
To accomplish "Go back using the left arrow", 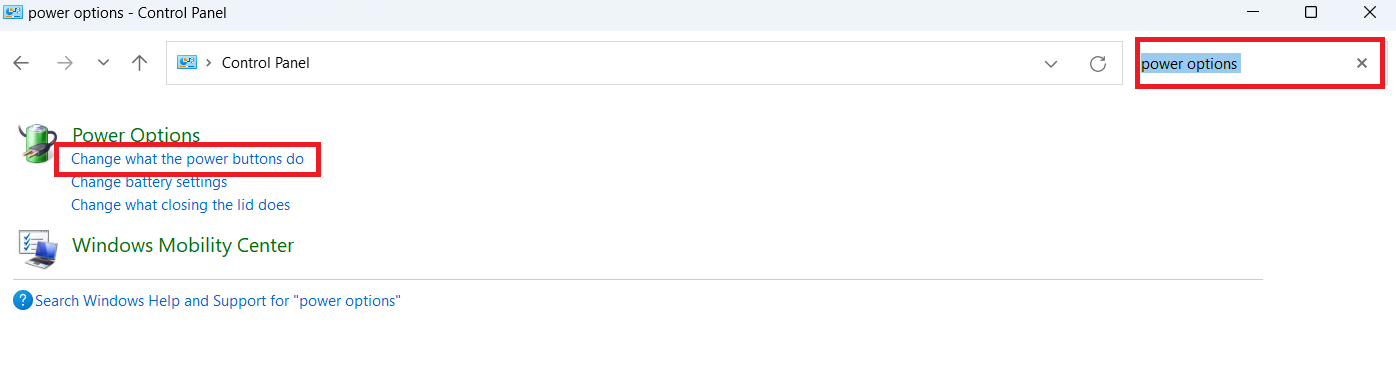I will click(x=21, y=63).
